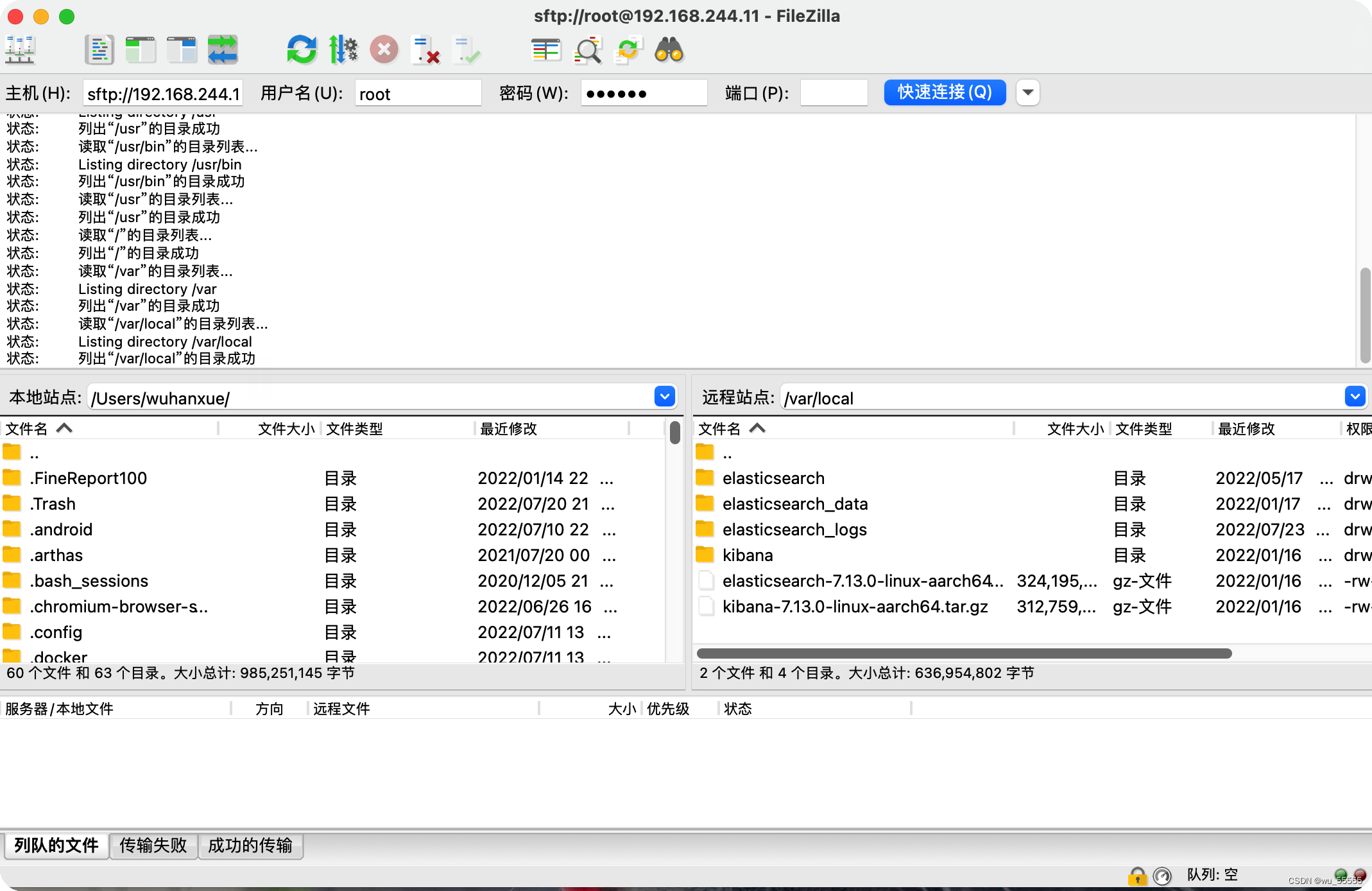
Task: Click the encryption lock status icon
Action: (1137, 876)
